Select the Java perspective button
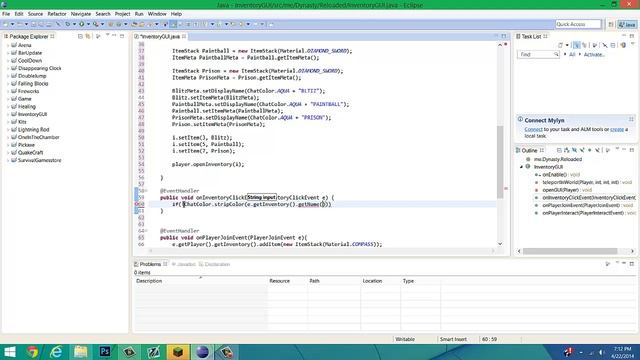The image size is (640, 360). pos(627,24)
